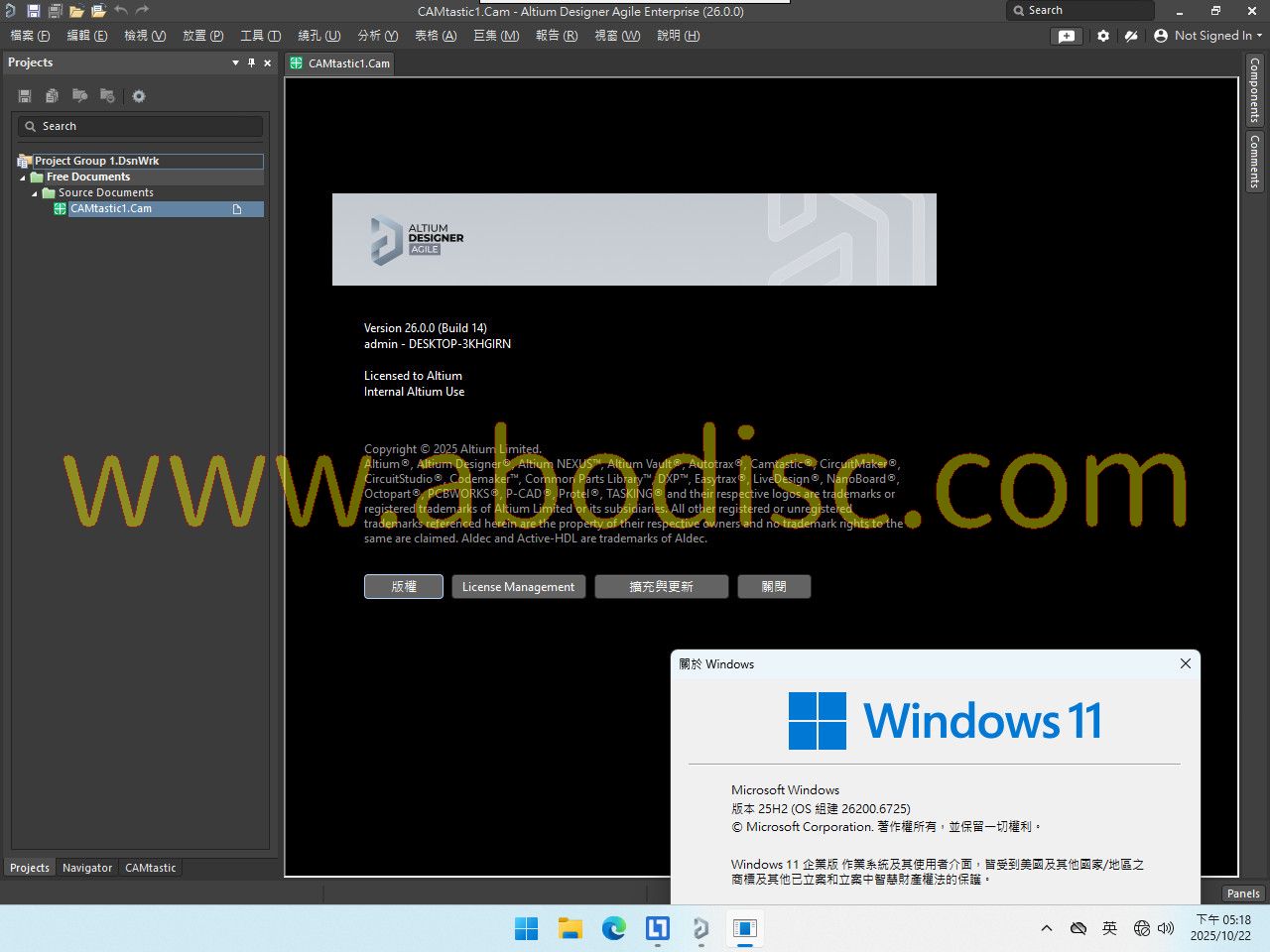Click the add comment feedback icon

1066,36
